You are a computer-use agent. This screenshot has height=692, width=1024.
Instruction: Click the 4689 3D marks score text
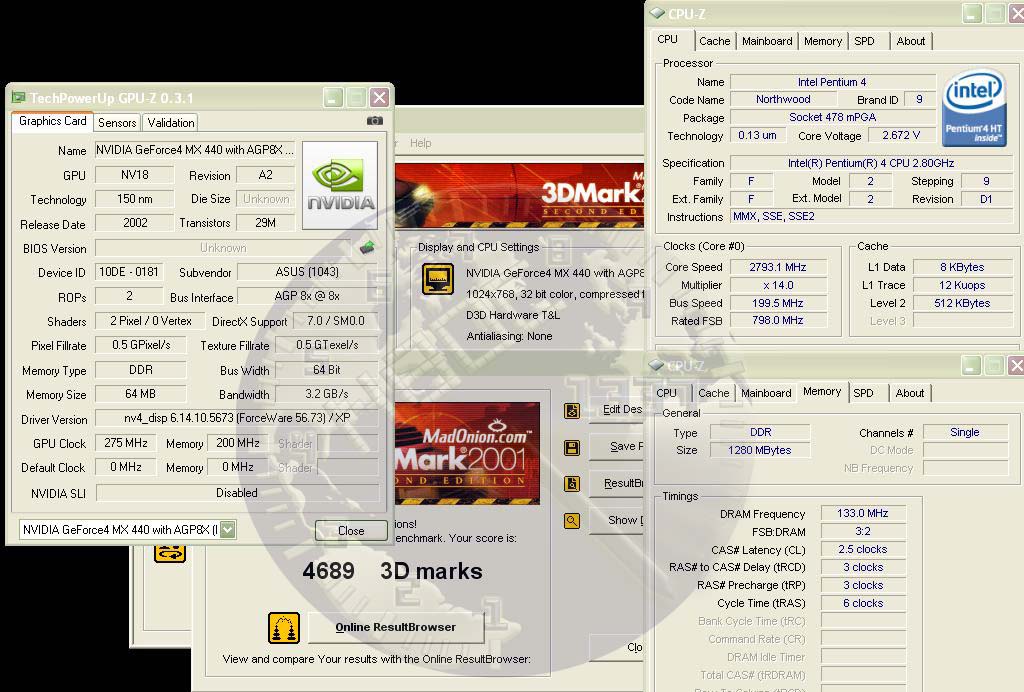[392, 571]
